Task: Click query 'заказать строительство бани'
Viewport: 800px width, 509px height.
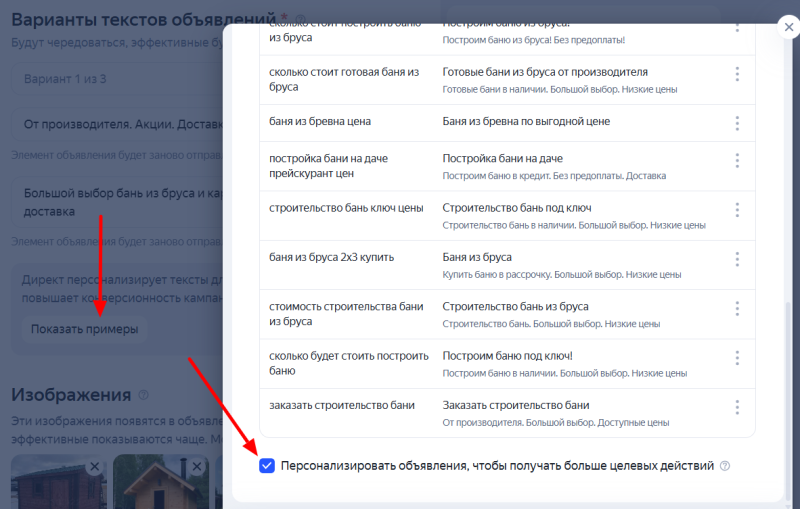Action: 342,405
